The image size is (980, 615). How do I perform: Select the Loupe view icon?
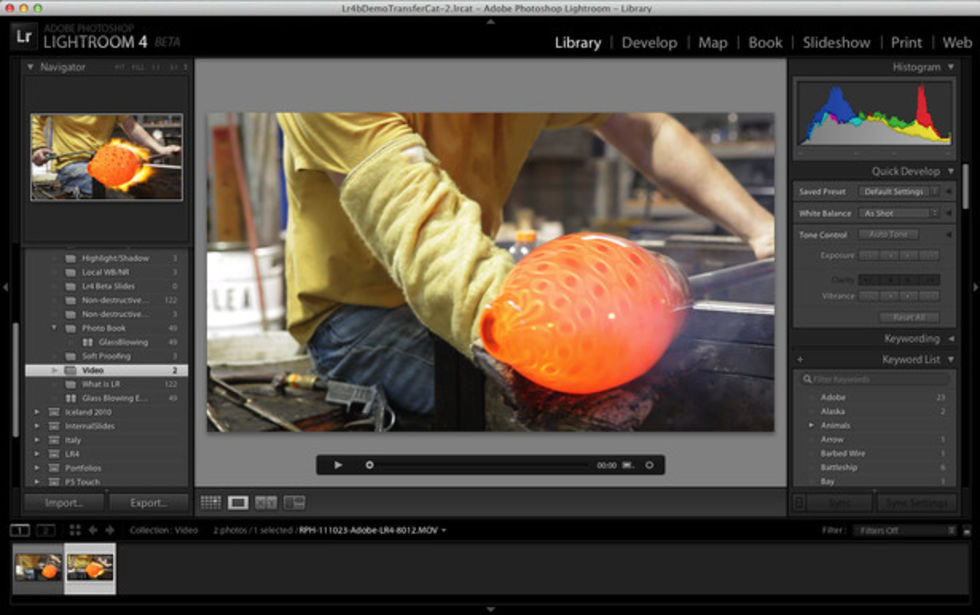click(x=238, y=503)
